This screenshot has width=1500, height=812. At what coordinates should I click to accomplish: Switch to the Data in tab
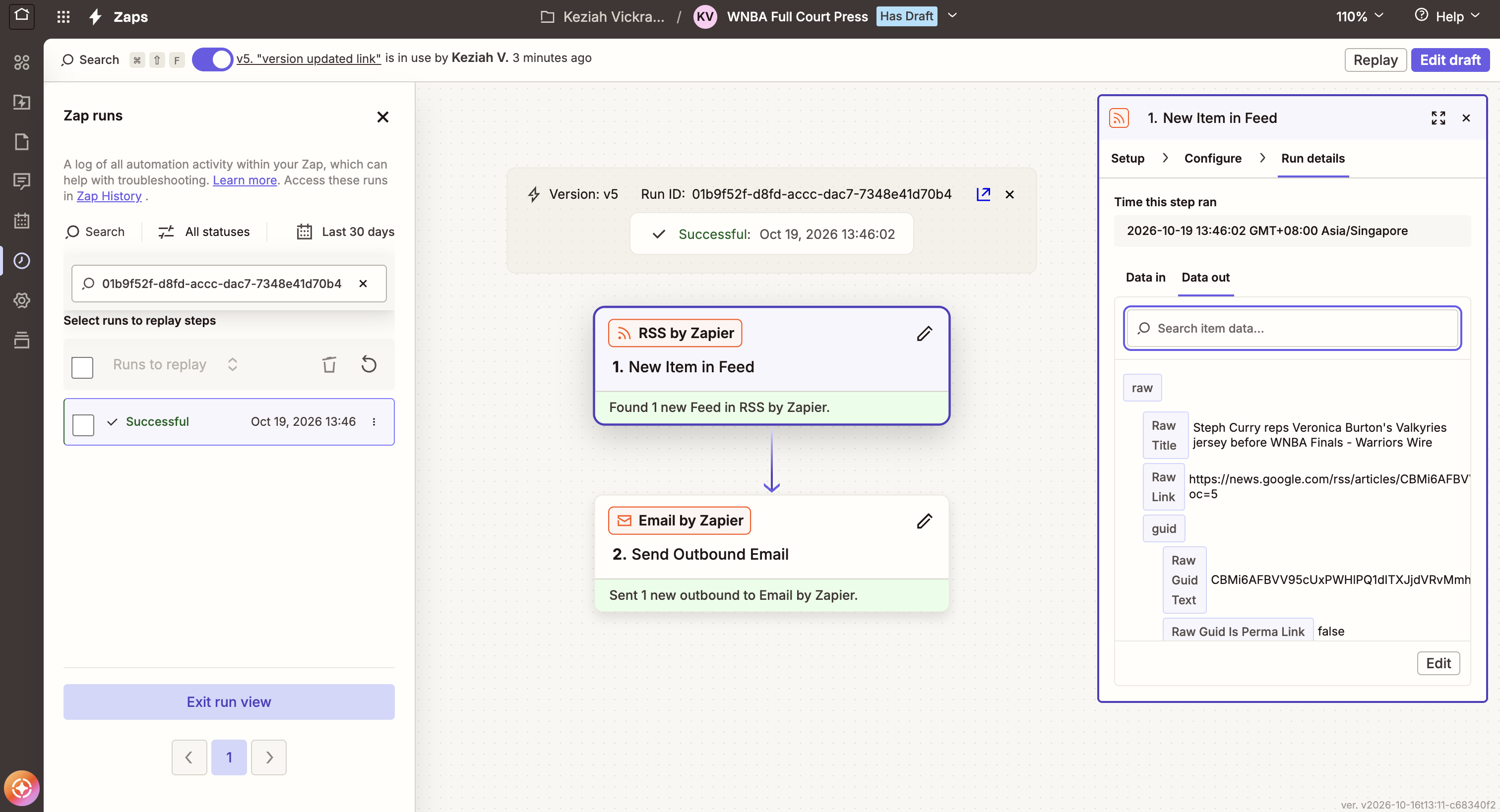pos(1145,277)
